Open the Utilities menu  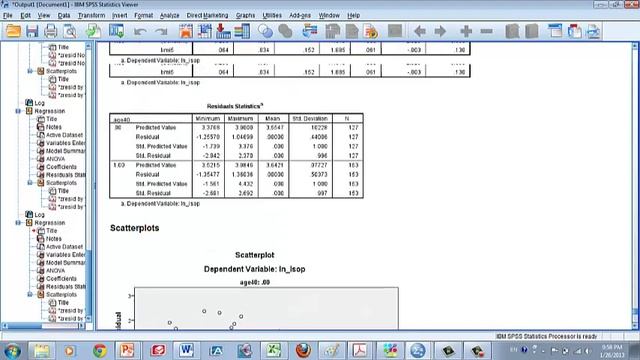click(272, 16)
